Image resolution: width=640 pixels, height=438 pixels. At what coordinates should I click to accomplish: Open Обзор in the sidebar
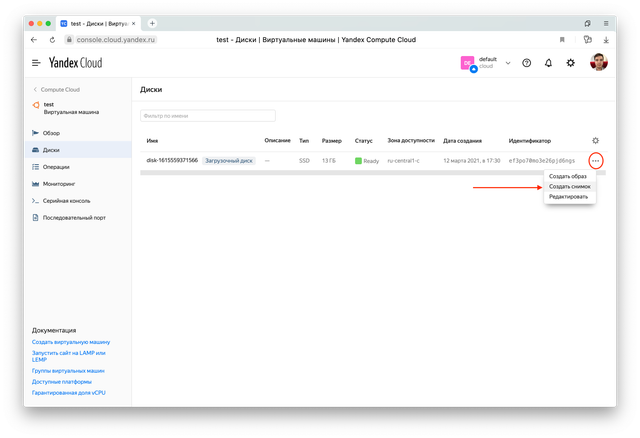(x=52, y=133)
